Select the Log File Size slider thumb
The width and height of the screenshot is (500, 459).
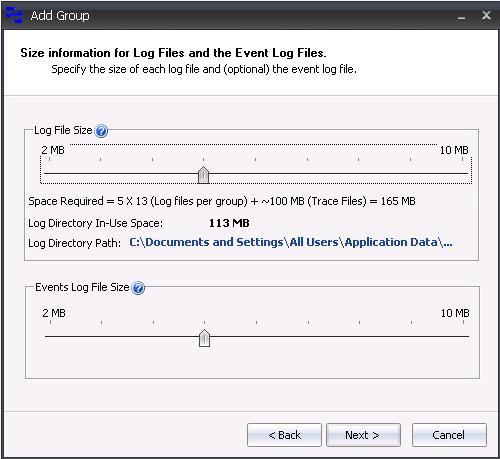click(x=203, y=175)
